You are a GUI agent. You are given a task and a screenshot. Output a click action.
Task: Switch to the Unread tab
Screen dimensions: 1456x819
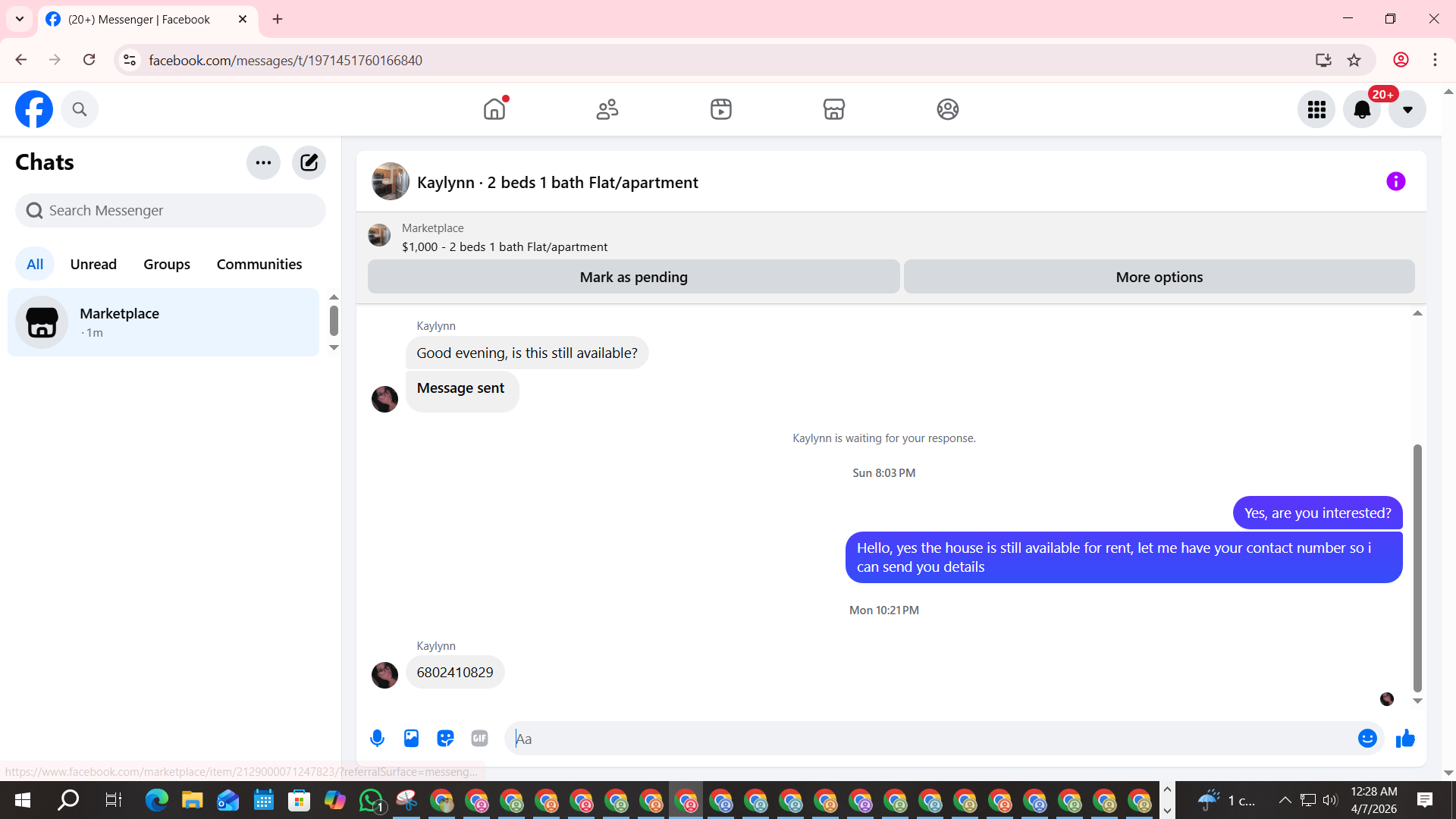[93, 264]
